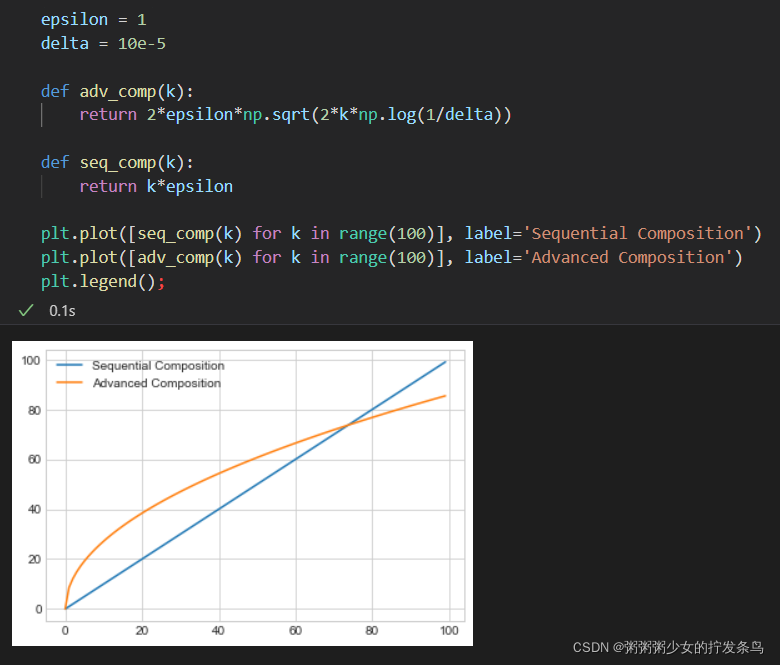Click the 'delta = 10e-5' code line
The image size is (780, 665).
[103, 43]
